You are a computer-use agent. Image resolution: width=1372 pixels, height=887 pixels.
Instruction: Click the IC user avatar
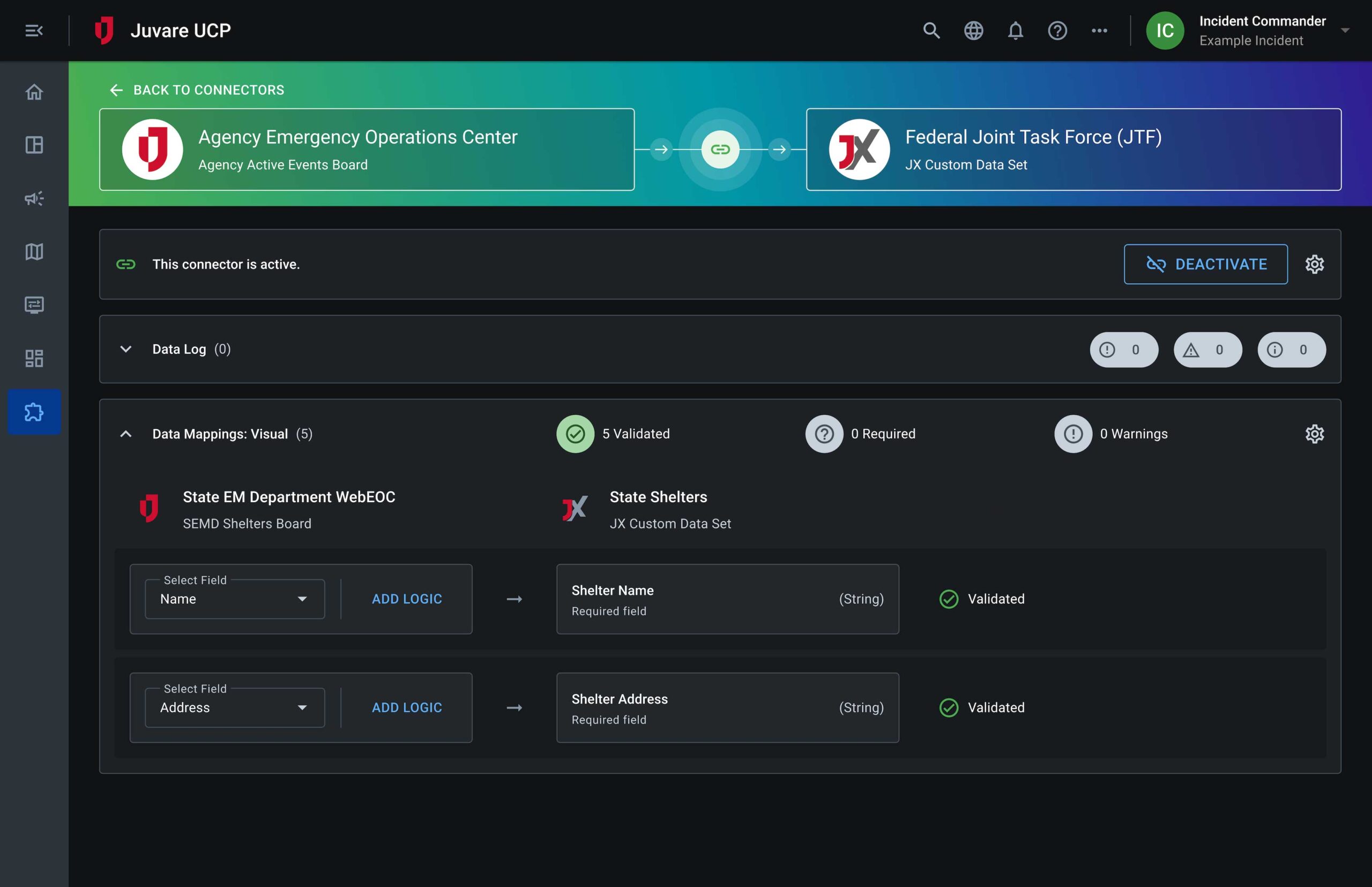pos(1165,31)
